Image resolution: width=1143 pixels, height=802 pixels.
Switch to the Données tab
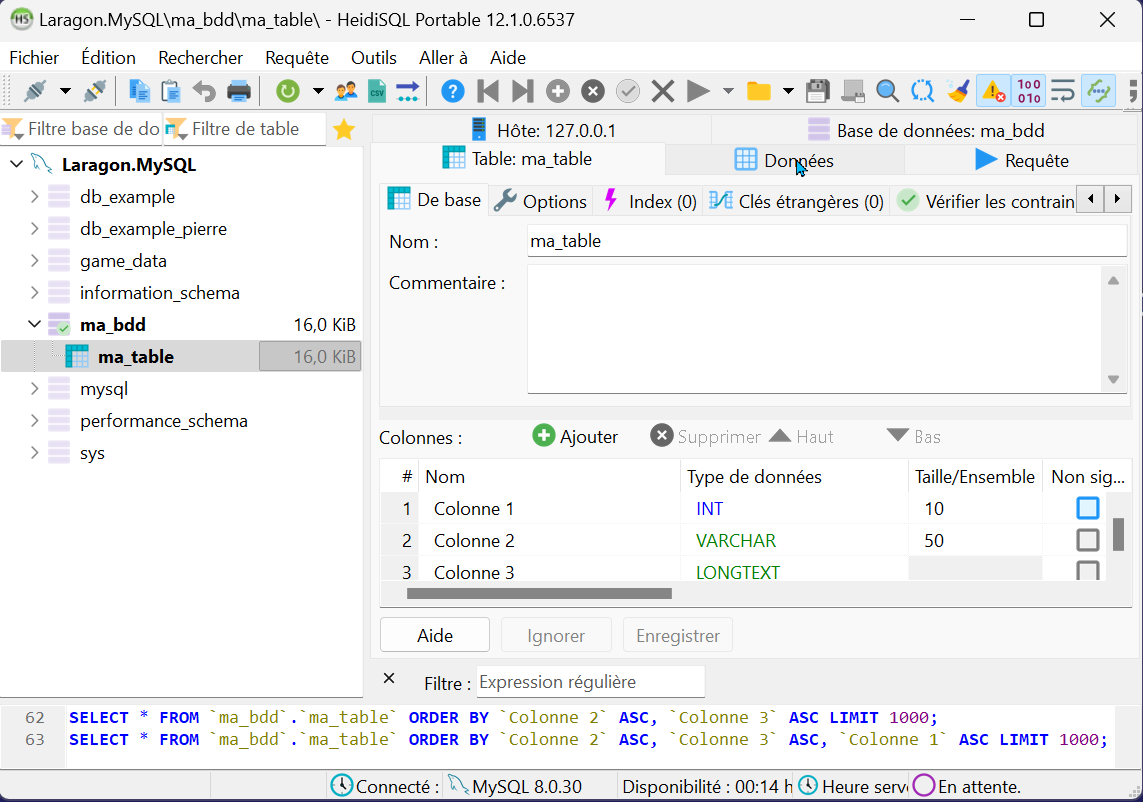[785, 160]
